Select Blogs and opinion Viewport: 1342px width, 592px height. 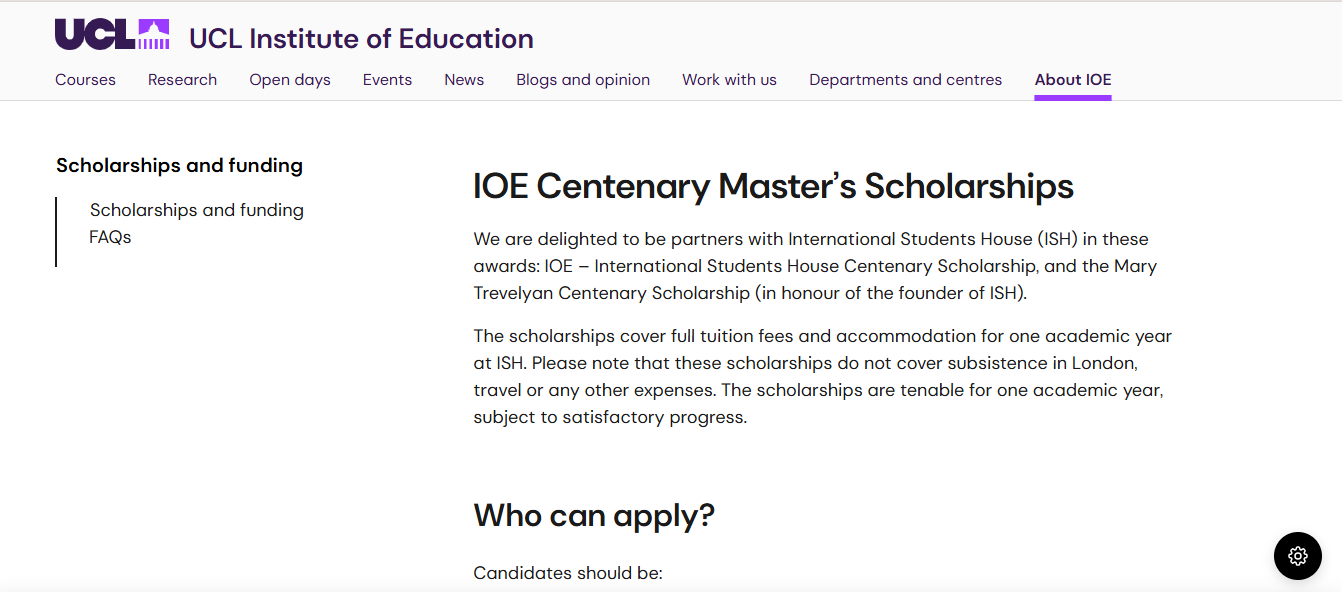click(583, 79)
